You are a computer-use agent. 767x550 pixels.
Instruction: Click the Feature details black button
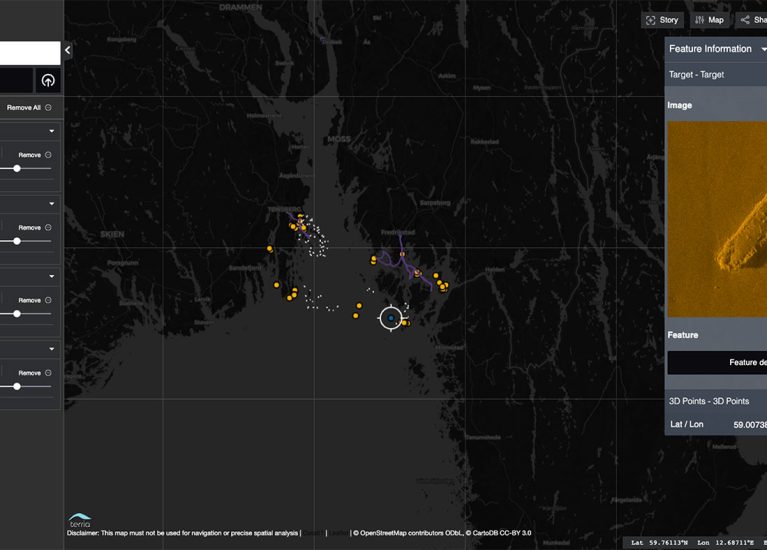click(717, 363)
